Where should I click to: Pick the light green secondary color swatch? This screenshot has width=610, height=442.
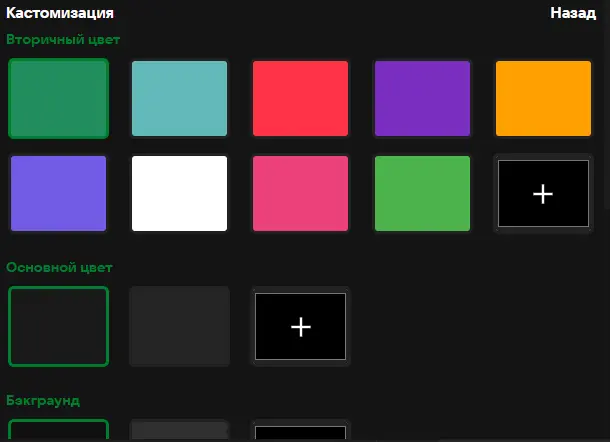422,193
